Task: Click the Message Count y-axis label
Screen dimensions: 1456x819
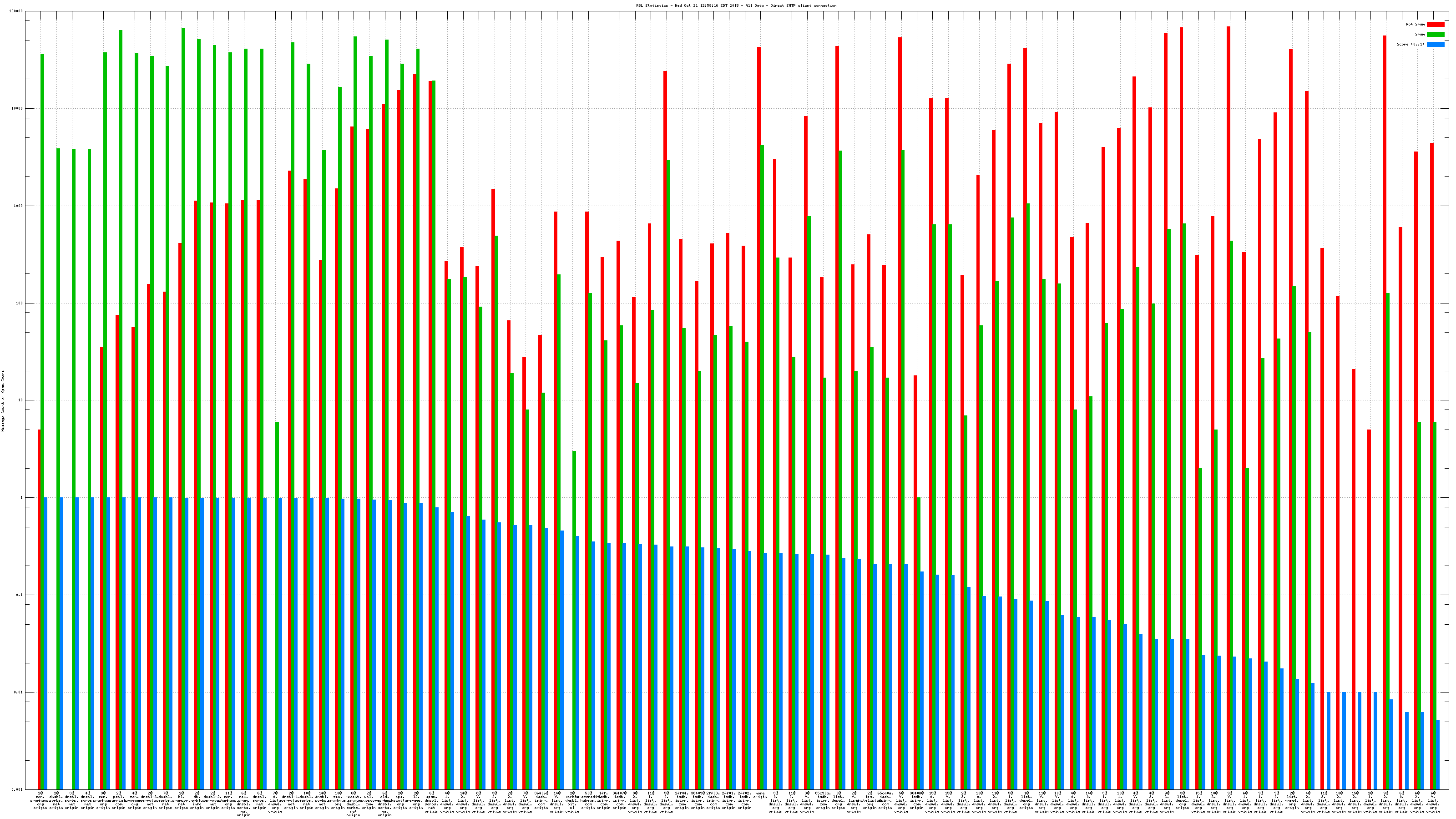Action: (x=3, y=401)
